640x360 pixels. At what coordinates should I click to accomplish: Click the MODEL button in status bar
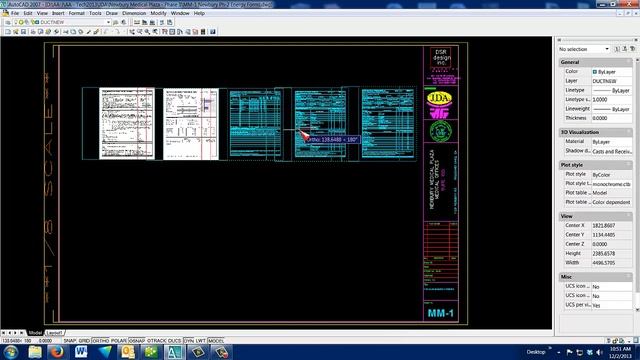(216, 341)
